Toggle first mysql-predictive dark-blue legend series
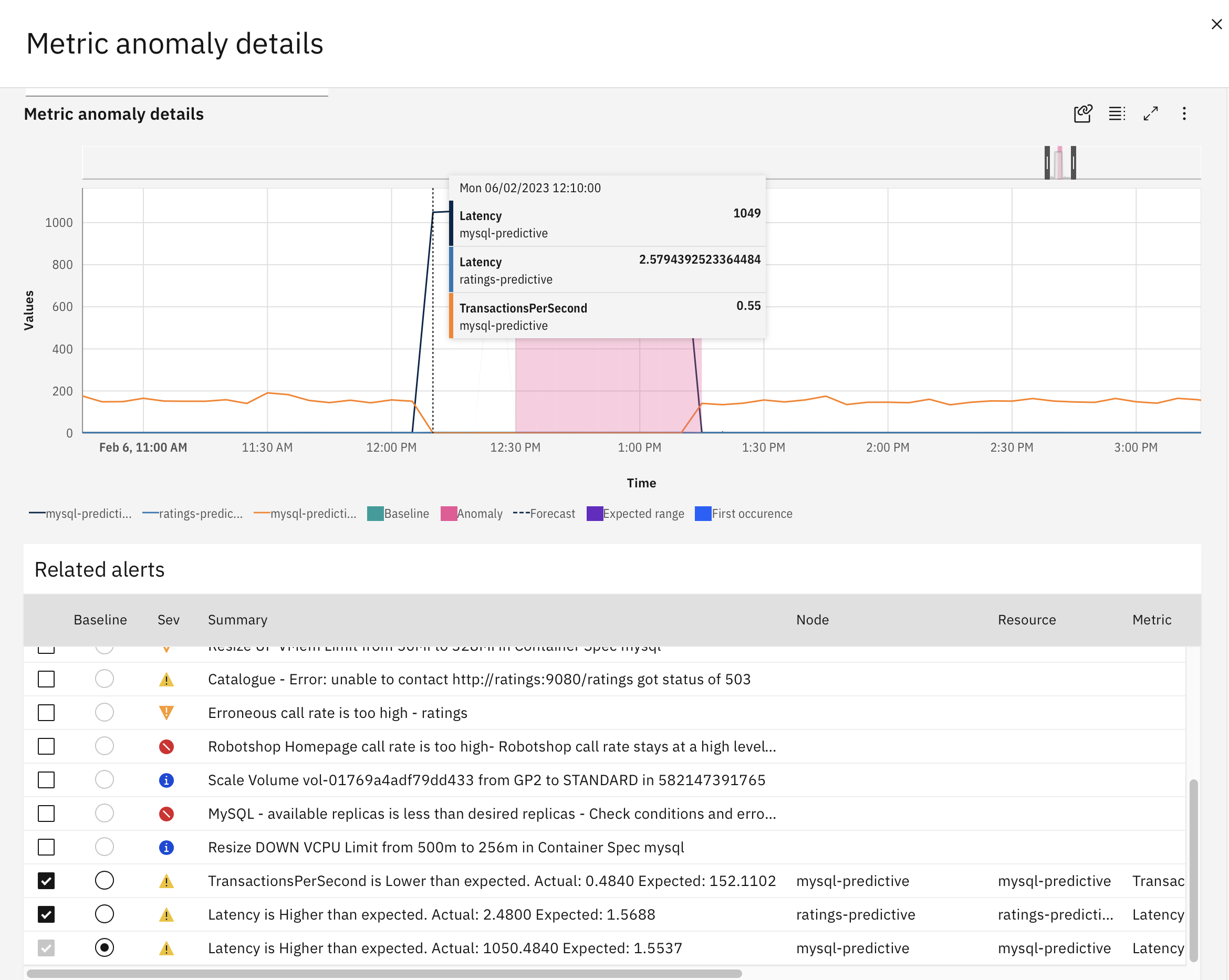The width and height of the screenshot is (1229, 980). click(80, 514)
